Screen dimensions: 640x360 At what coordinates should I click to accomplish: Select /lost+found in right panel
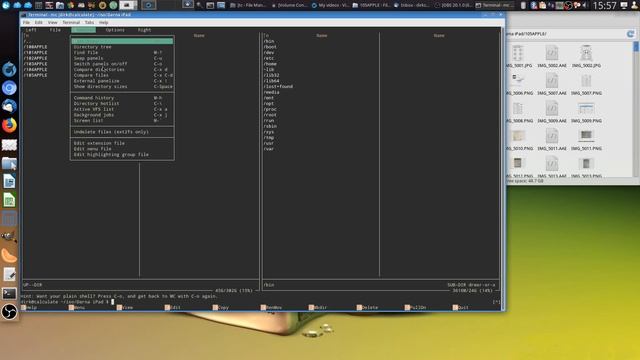(x=278, y=87)
